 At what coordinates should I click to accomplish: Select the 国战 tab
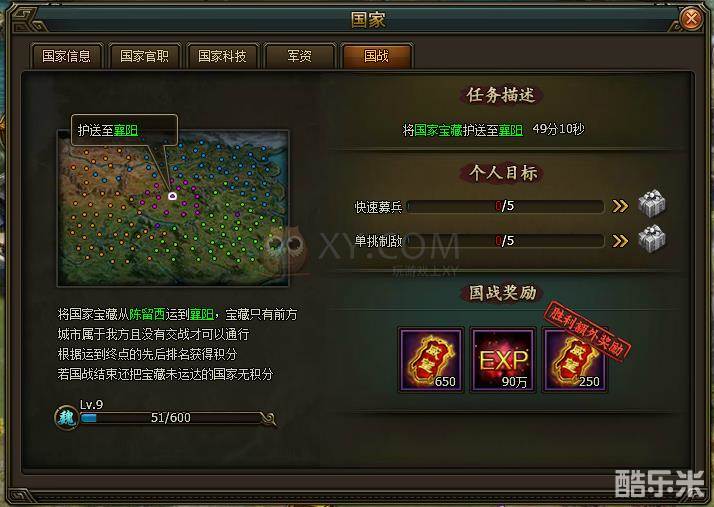tap(377, 56)
